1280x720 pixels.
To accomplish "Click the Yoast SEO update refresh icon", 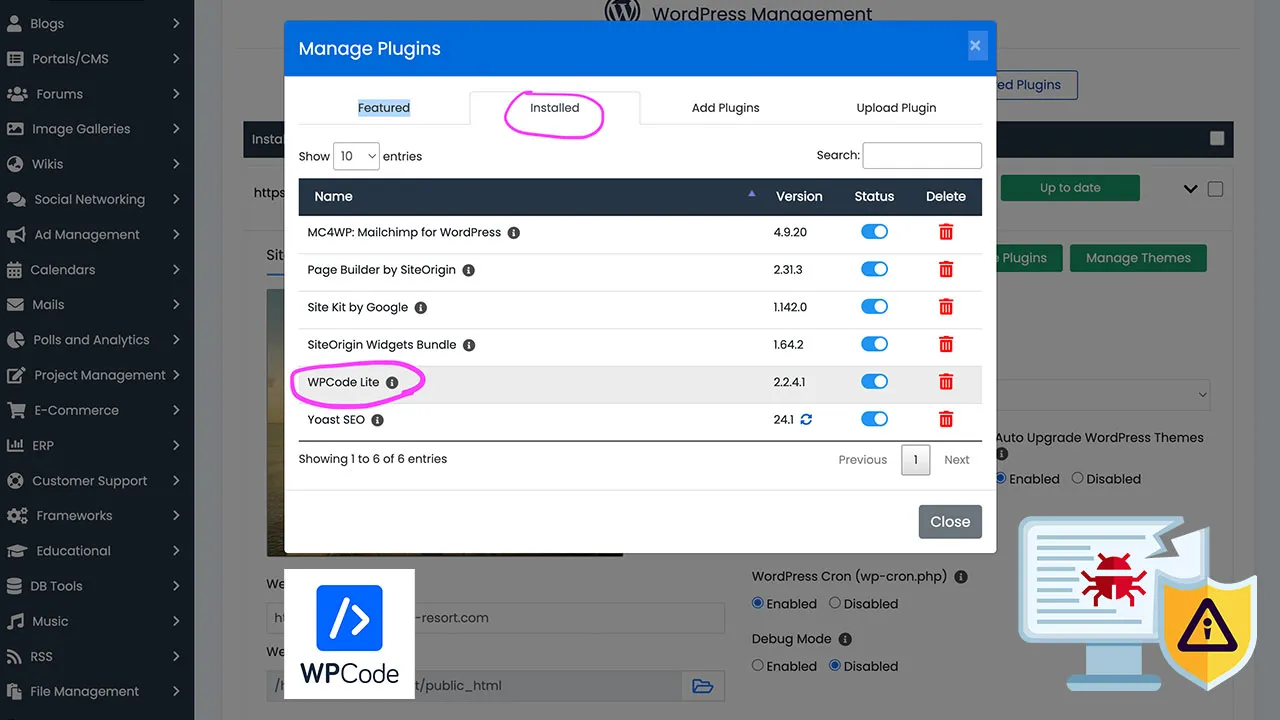I will pos(806,420).
